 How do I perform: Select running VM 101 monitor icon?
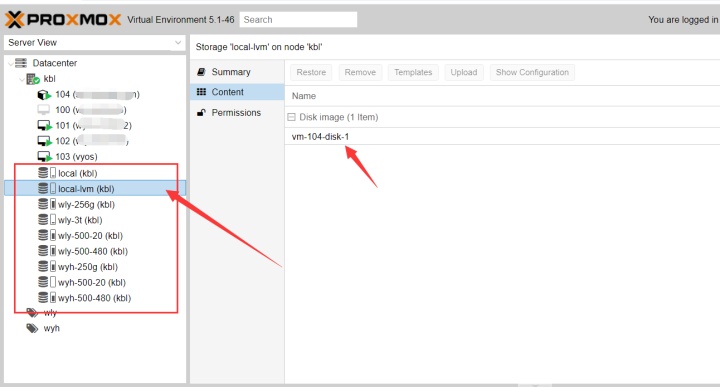[44, 126]
